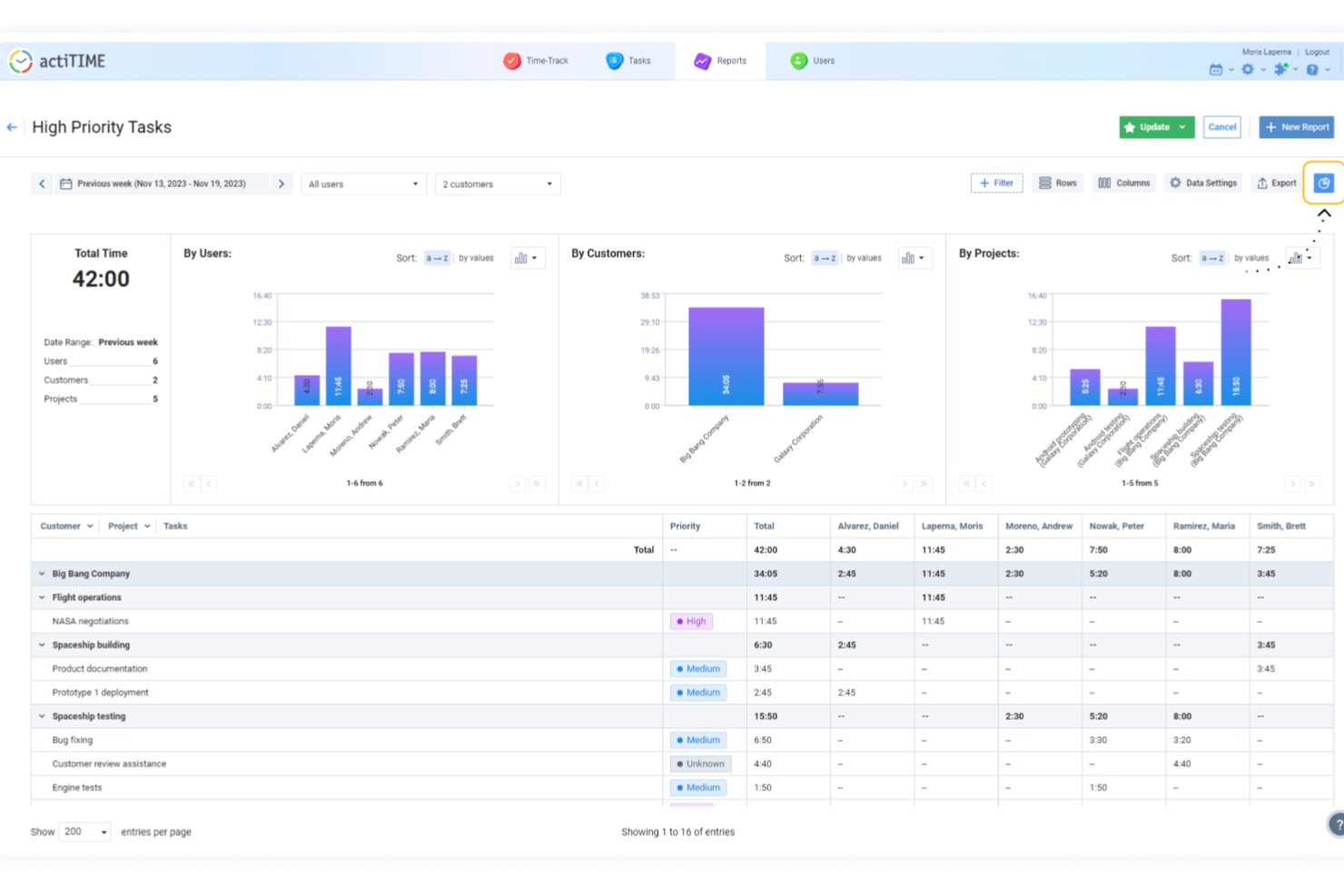
Task: Toggle a-z sort in By Users chart
Action: pyautogui.click(x=437, y=259)
